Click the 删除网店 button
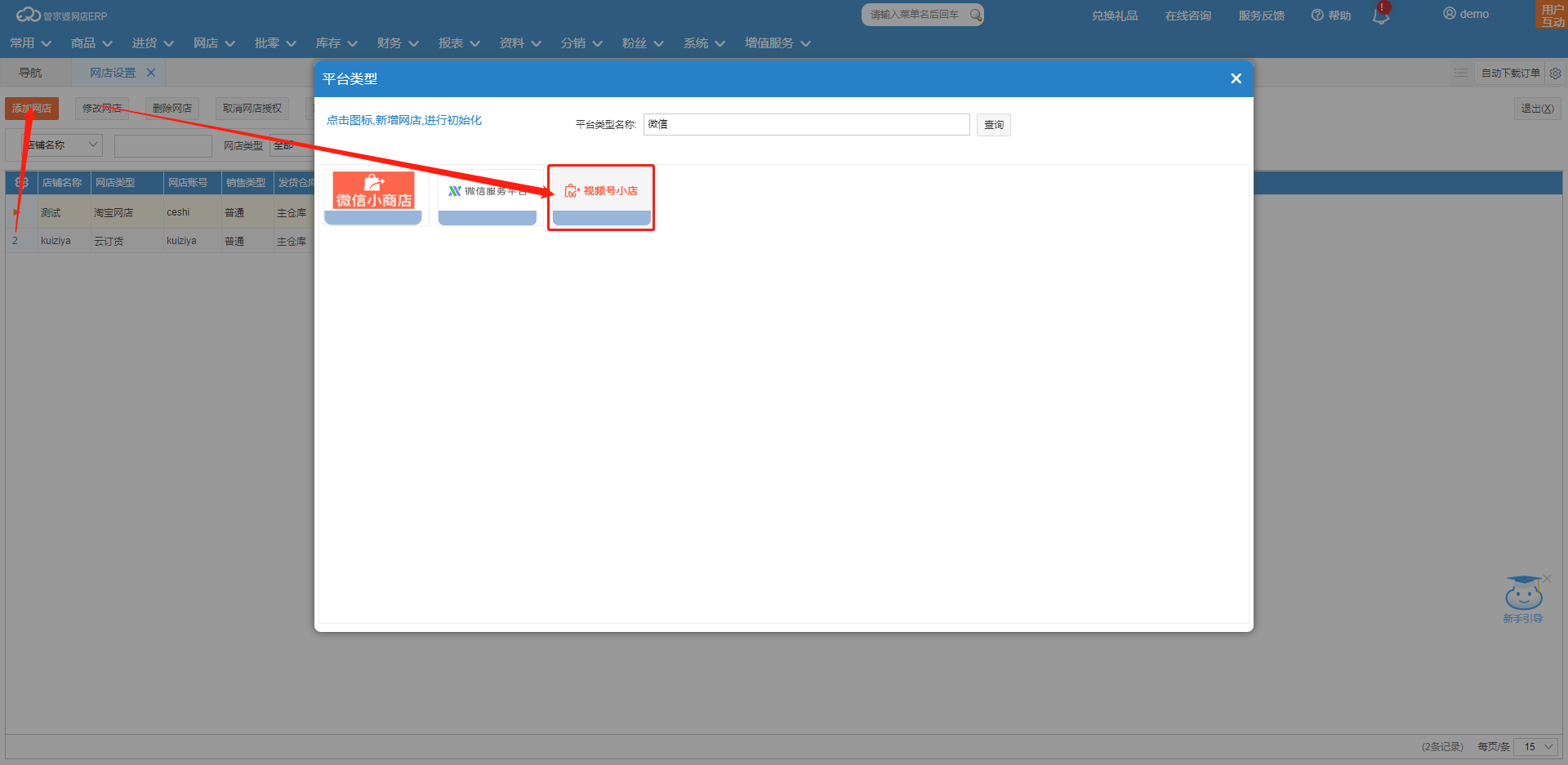This screenshot has width=1568, height=765. [x=172, y=108]
